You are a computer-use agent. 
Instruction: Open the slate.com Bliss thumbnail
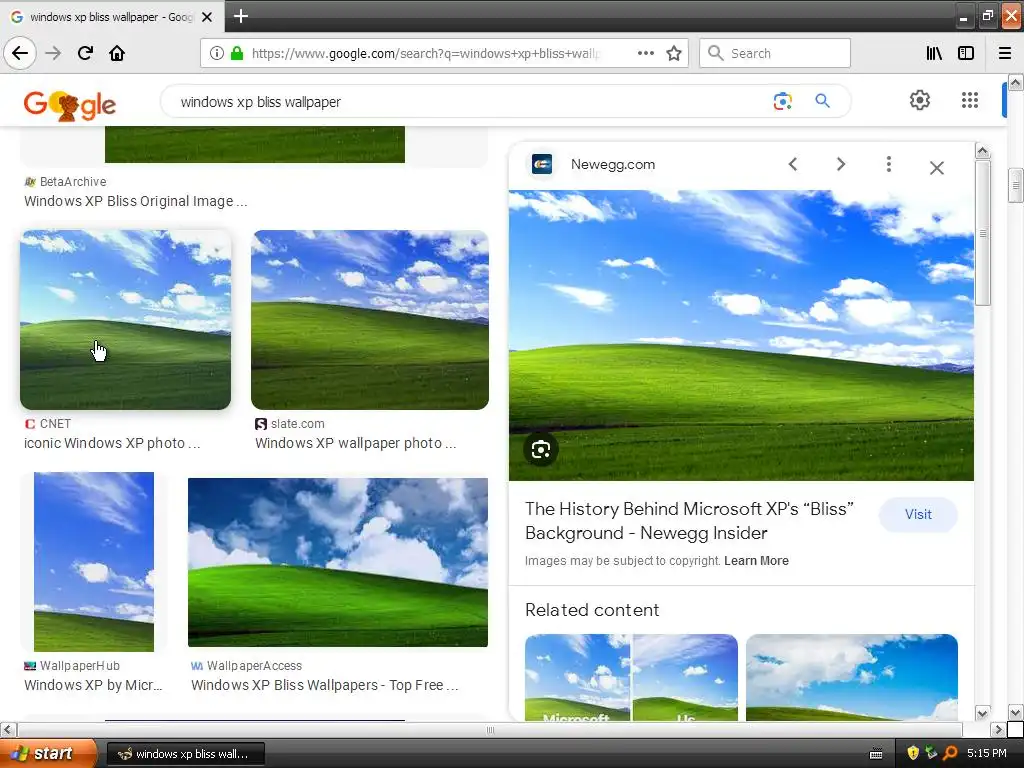370,320
